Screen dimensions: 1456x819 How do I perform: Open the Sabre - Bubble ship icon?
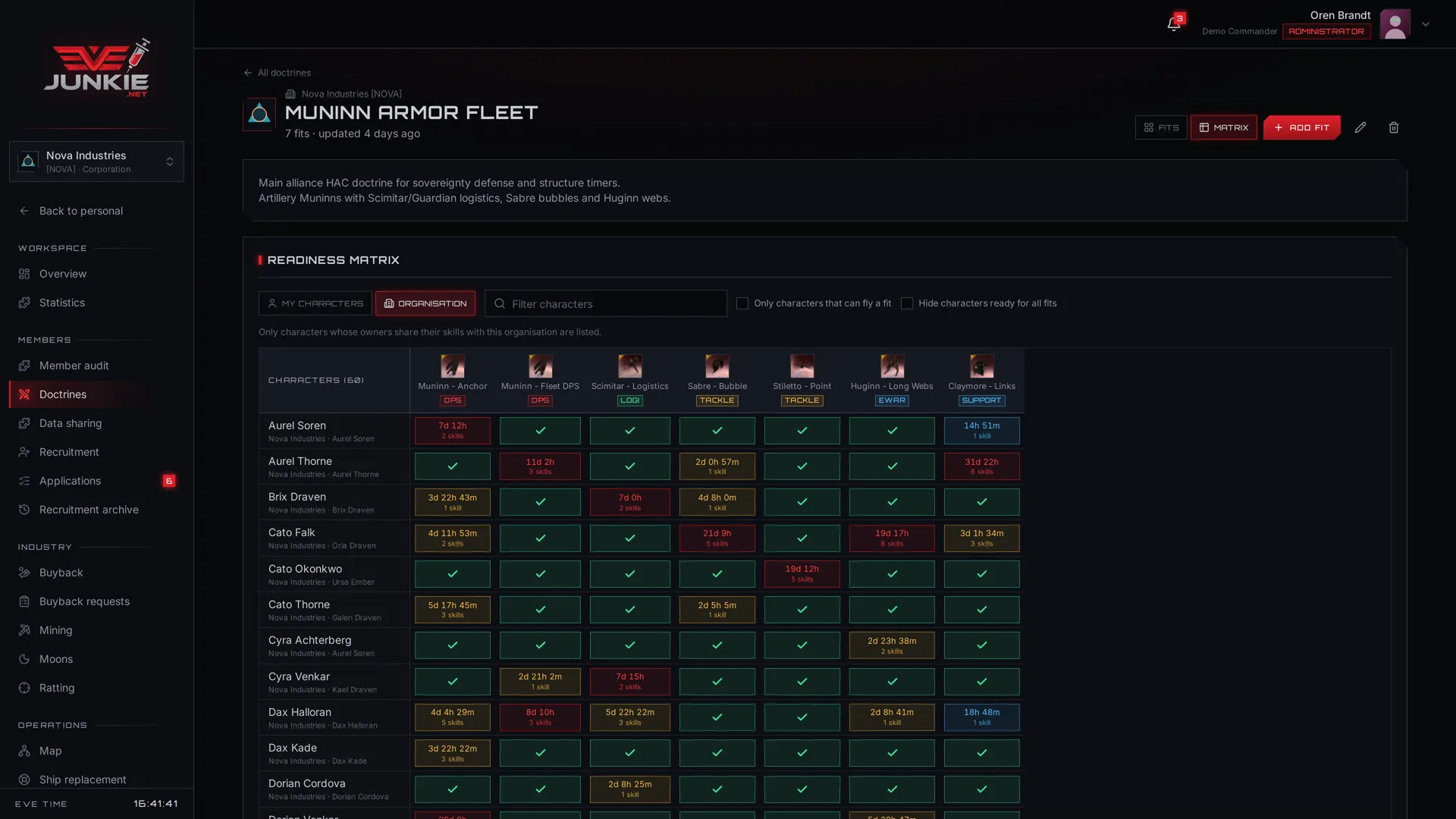[717, 366]
